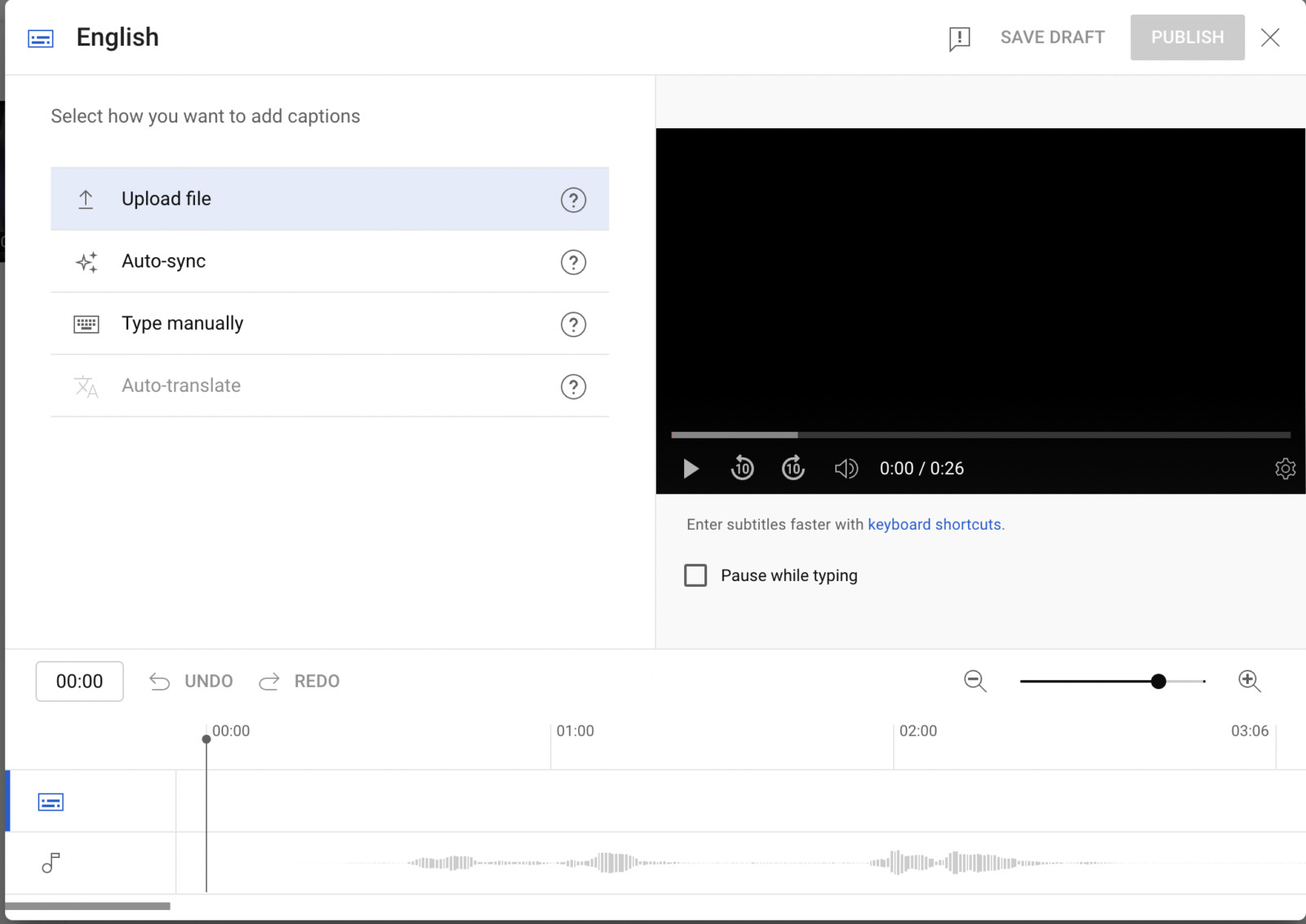
Task: Enable Pause while typing checkbox
Action: point(695,575)
